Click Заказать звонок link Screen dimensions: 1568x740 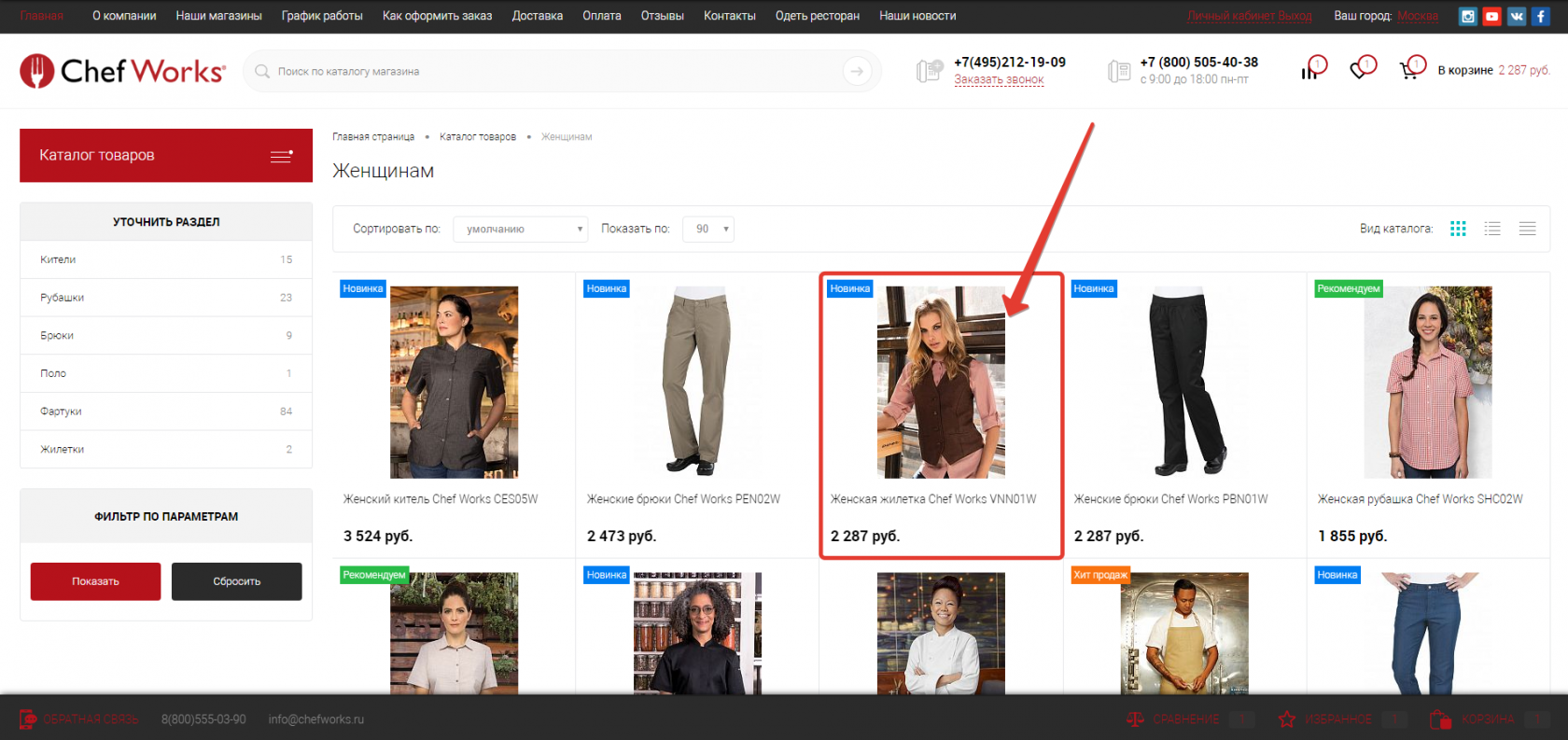999,80
